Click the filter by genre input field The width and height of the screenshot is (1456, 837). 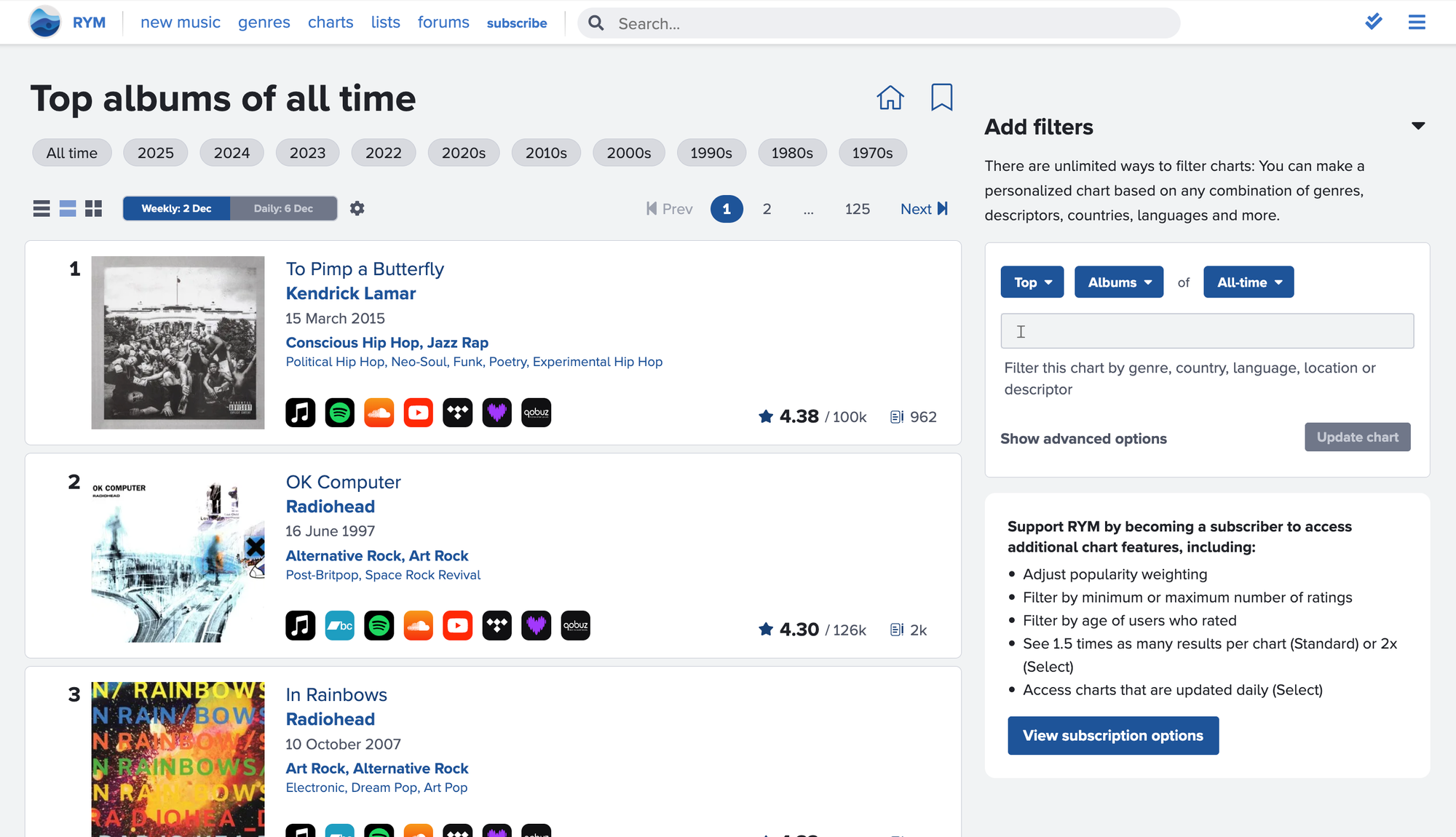pyautogui.click(x=1206, y=331)
